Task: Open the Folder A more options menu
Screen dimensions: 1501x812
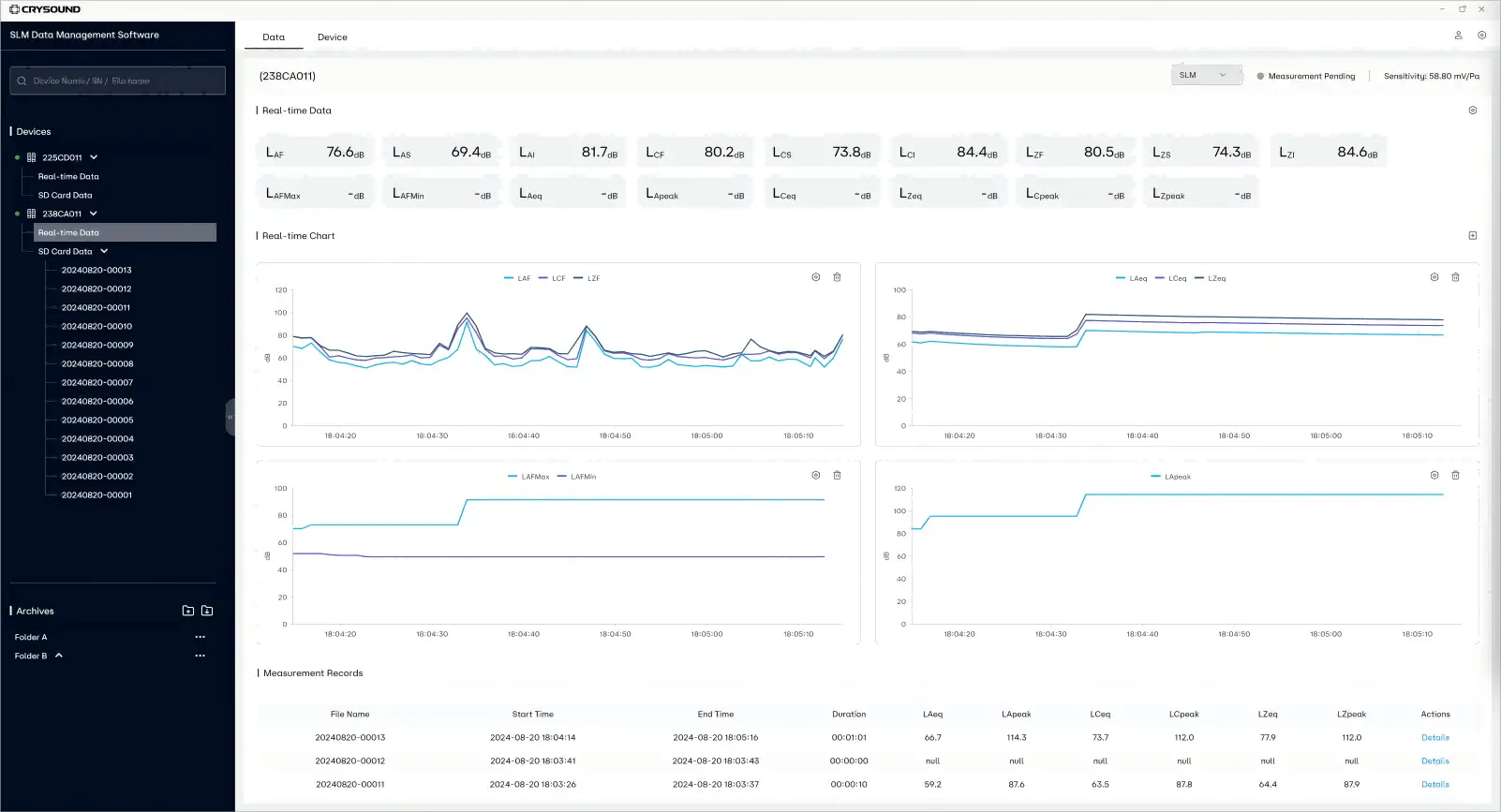Action: click(x=200, y=637)
